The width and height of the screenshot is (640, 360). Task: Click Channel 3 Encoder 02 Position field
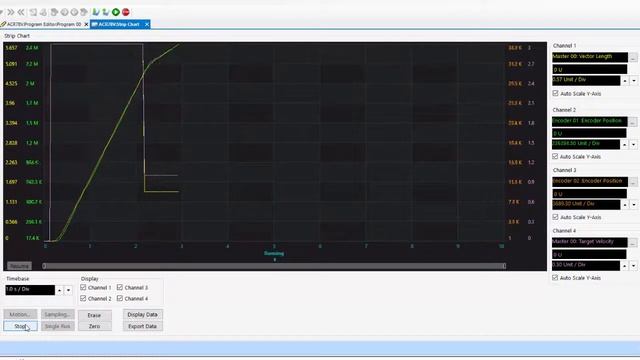(x=590, y=182)
